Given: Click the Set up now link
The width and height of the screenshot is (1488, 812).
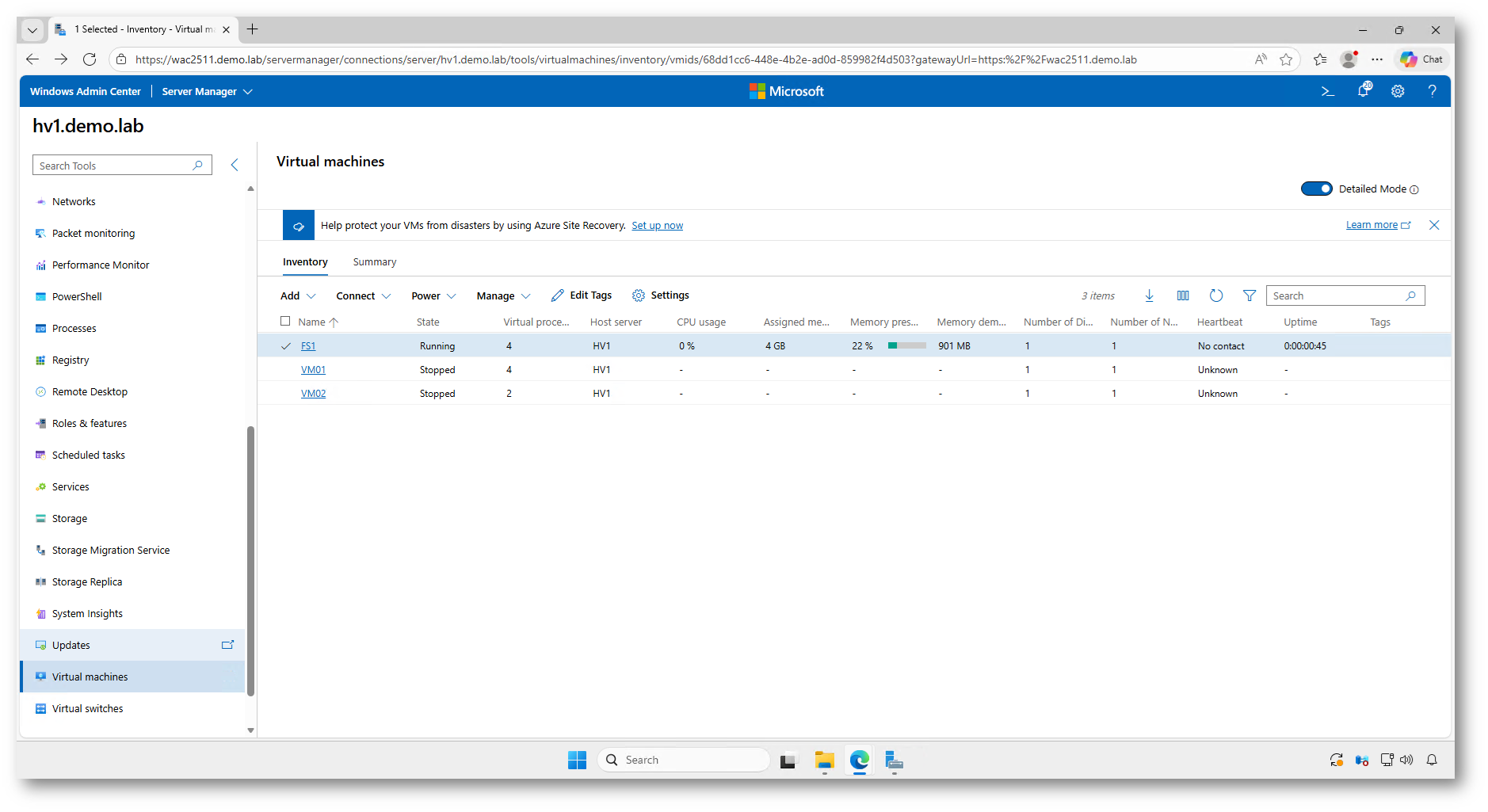Looking at the screenshot, I should pyautogui.click(x=657, y=226).
